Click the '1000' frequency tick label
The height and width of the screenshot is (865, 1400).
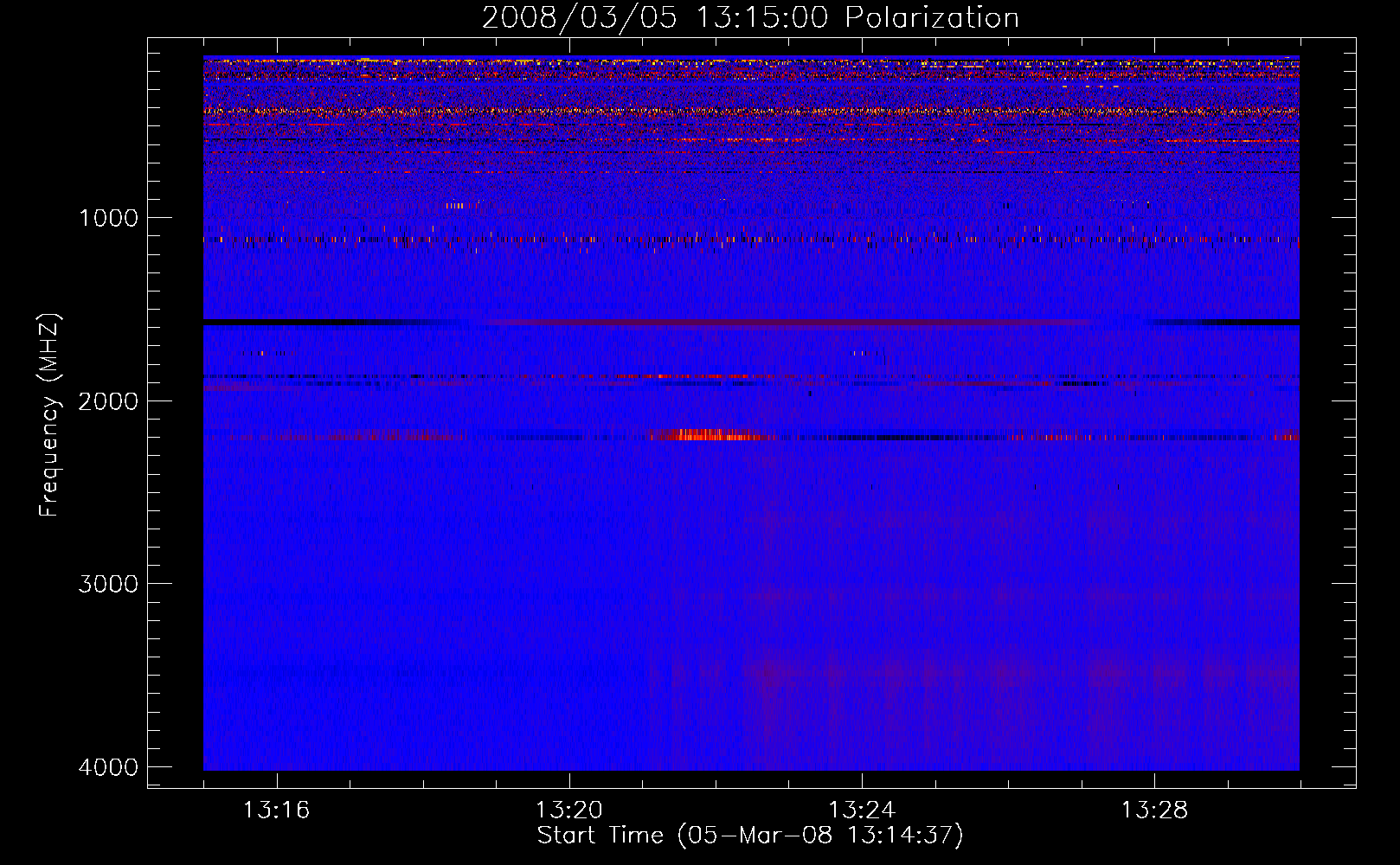(108, 217)
